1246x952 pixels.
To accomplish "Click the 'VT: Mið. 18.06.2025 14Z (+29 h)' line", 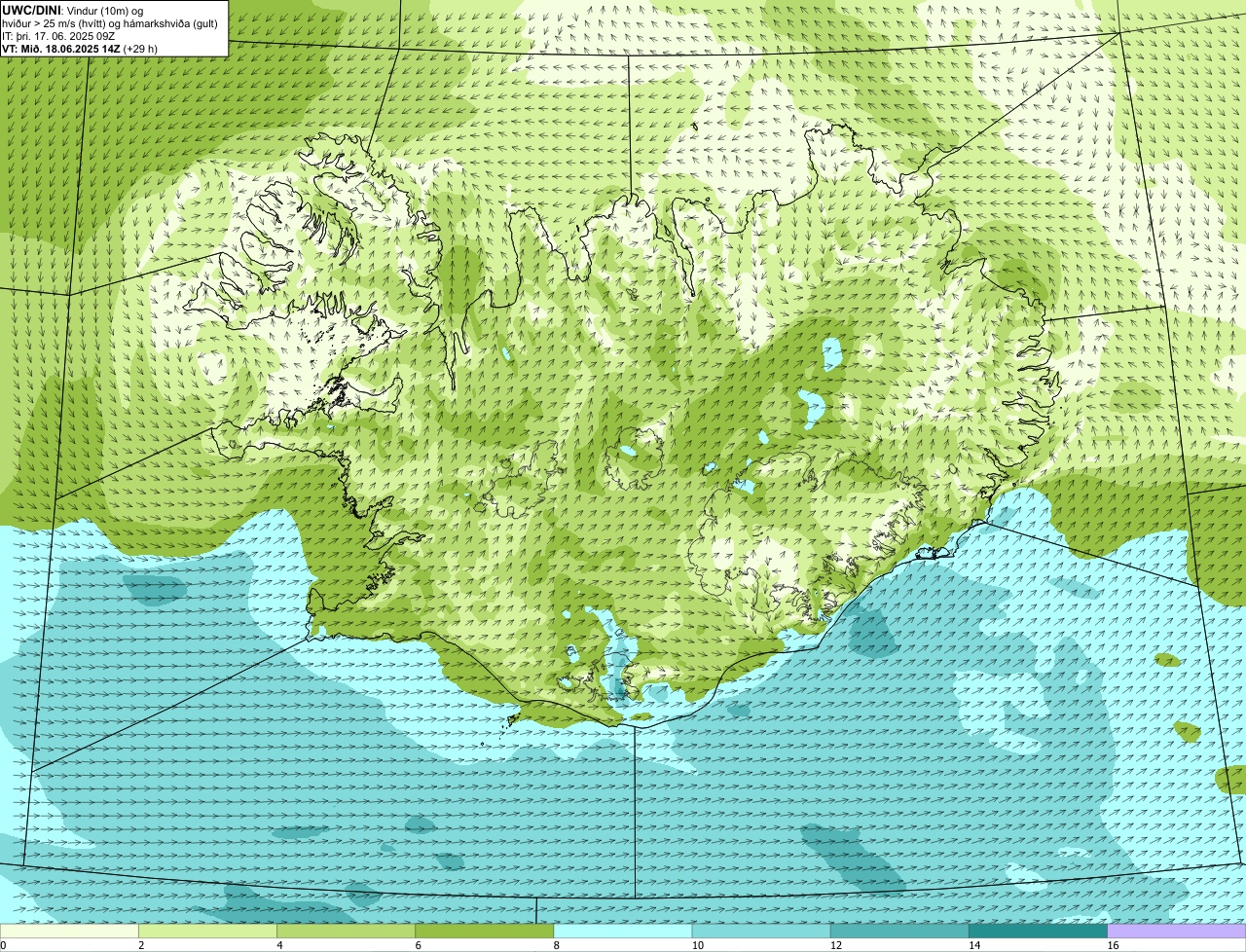I will pyautogui.click(x=80, y=49).
